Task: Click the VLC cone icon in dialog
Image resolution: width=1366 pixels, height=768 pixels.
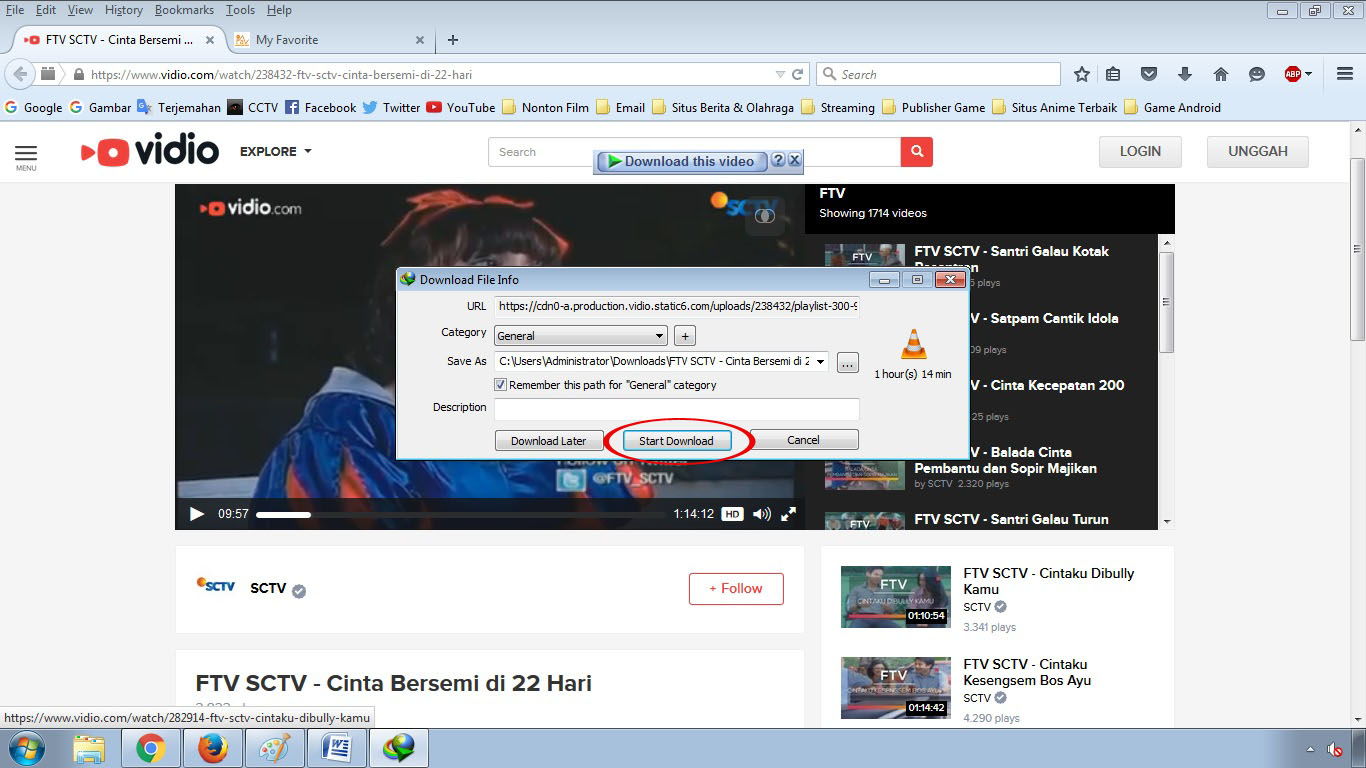Action: [x=913, y=344]
